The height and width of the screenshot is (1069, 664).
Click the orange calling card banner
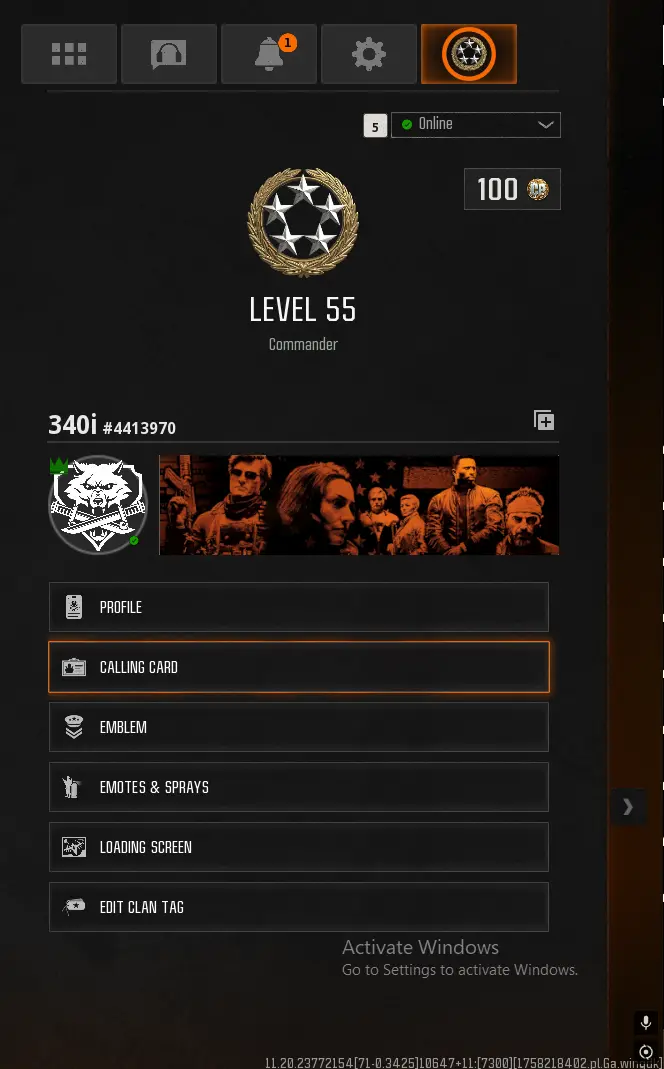359,505
